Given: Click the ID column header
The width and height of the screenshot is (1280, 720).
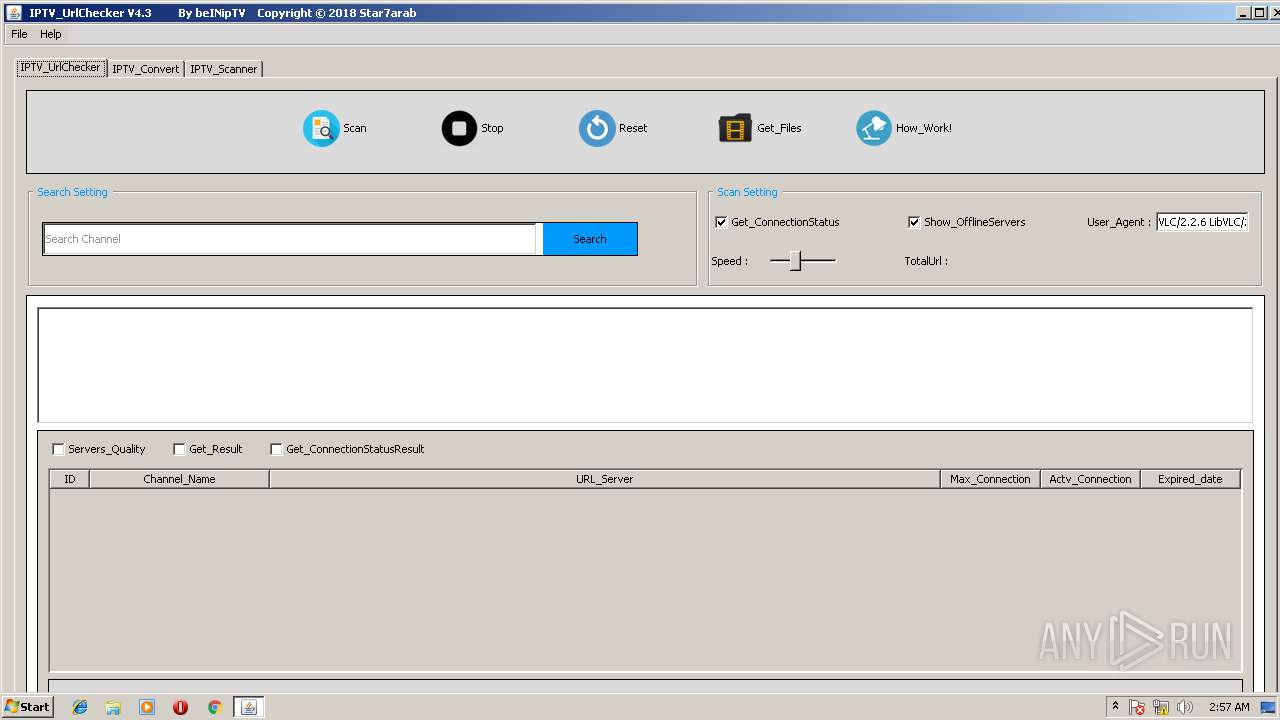Looking at the screenshot, I should (70, 479).
